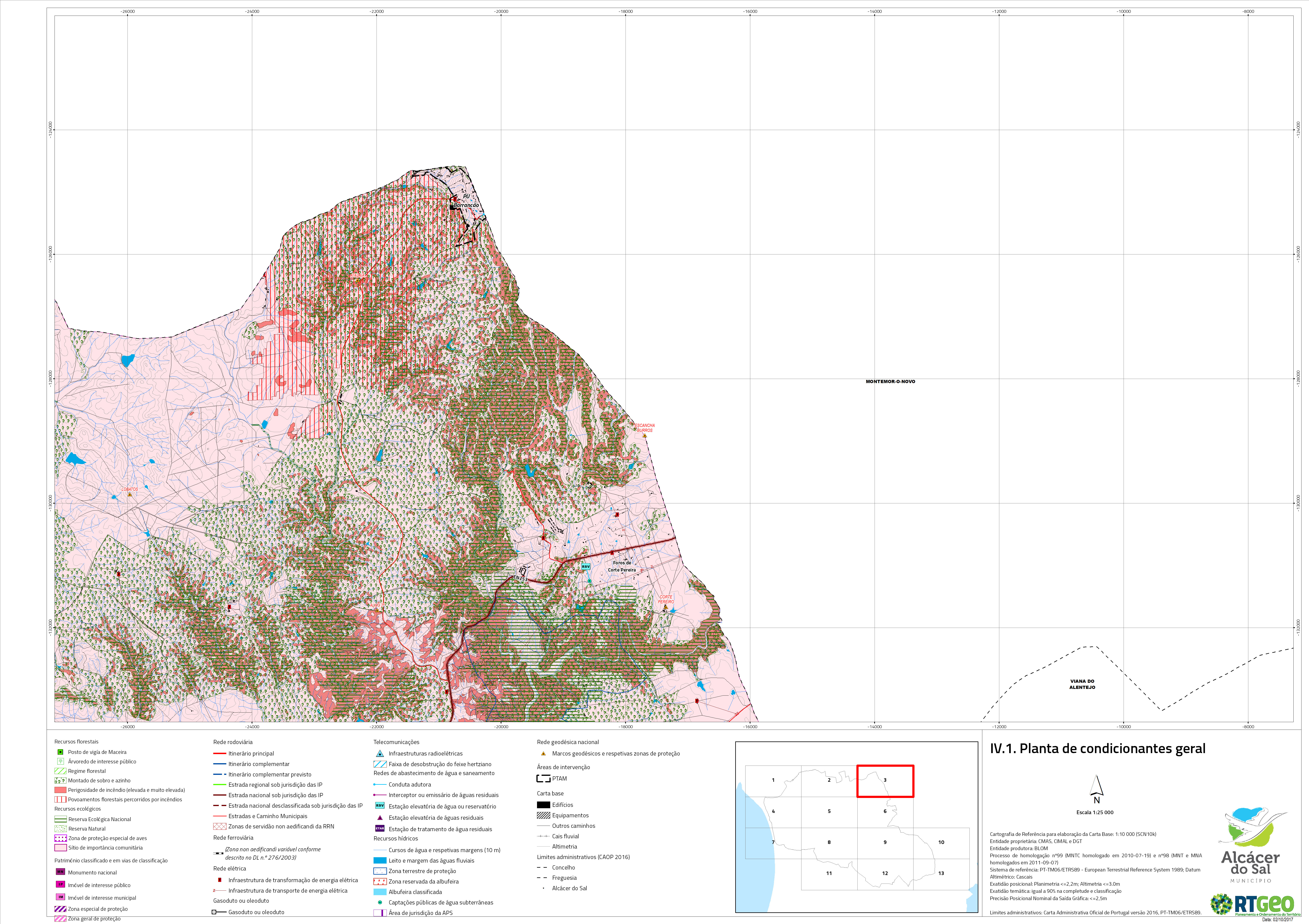Select the Montado de sobro e azinho symbol

(x=60, y=780)
